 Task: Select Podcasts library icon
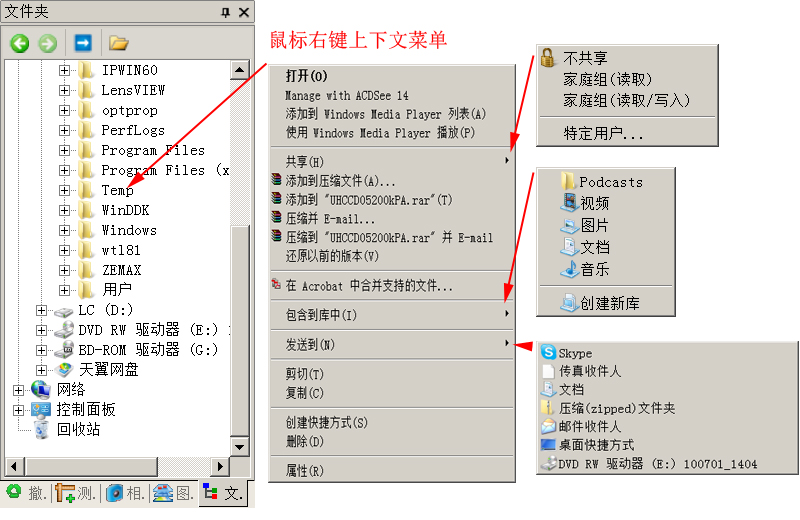tap(568, 181)
